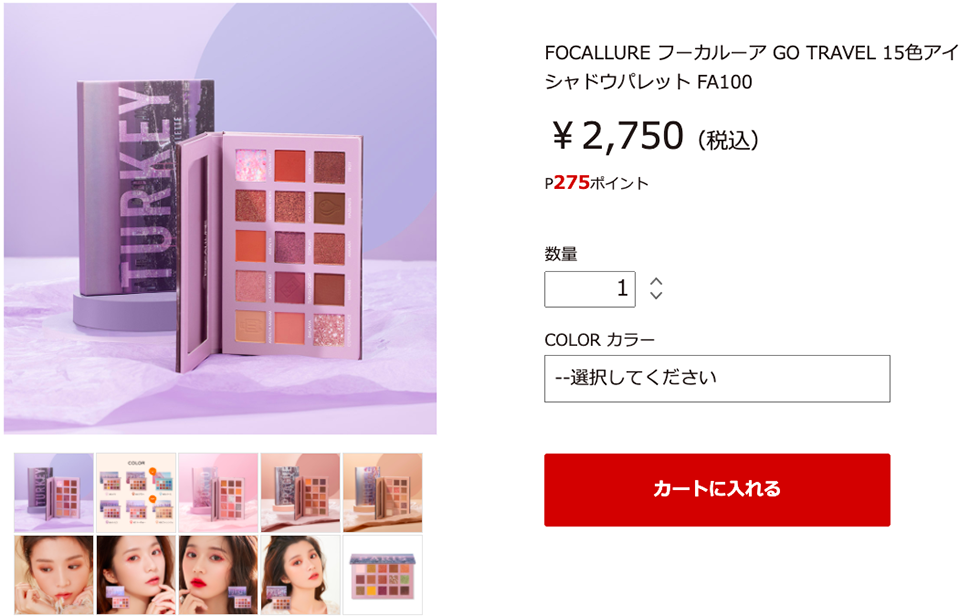980x616 pixels.
Task: Select the flat open palette thumbnail
Action: pos(382,575)
